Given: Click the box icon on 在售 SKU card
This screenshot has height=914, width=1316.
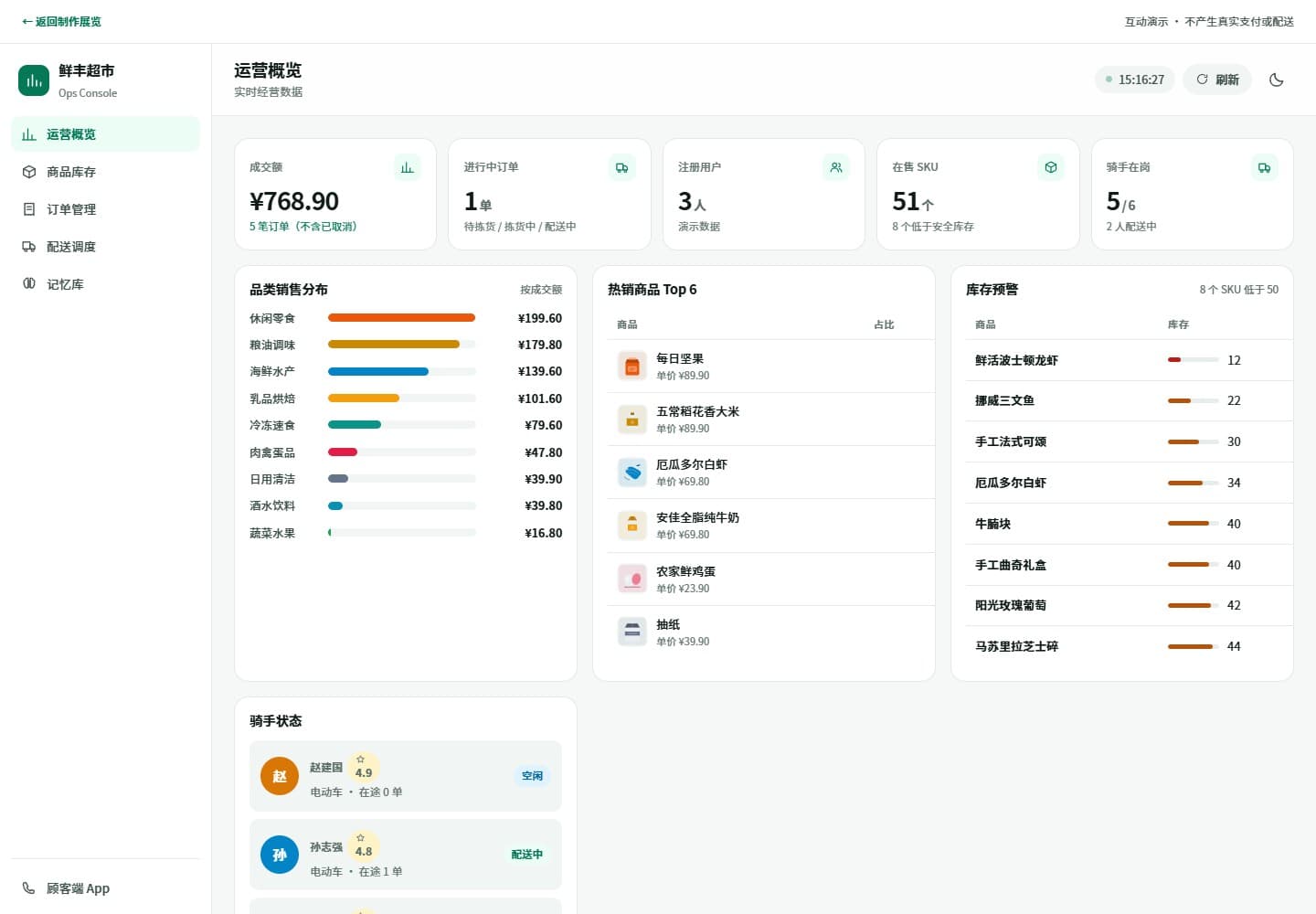Looking at the screenshot, I should pos(1051,167).
